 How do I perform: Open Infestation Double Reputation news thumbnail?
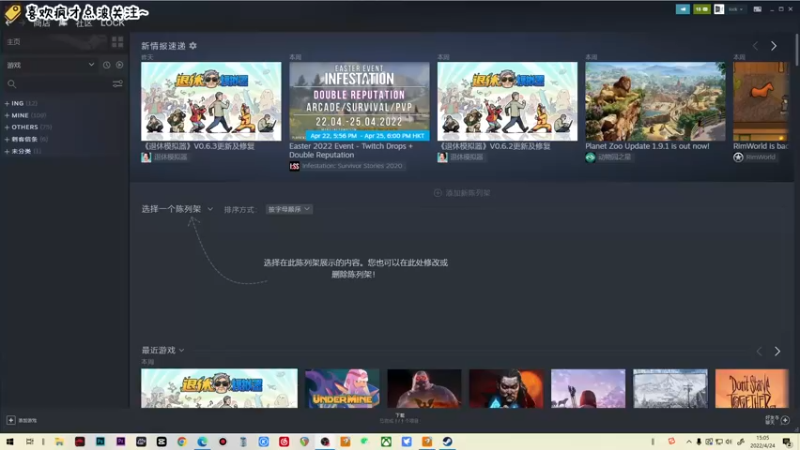coord(359,102)
